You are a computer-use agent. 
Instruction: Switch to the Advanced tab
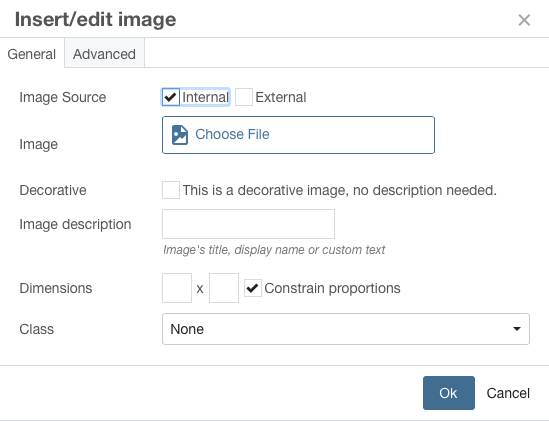click(x=104, y=54)
